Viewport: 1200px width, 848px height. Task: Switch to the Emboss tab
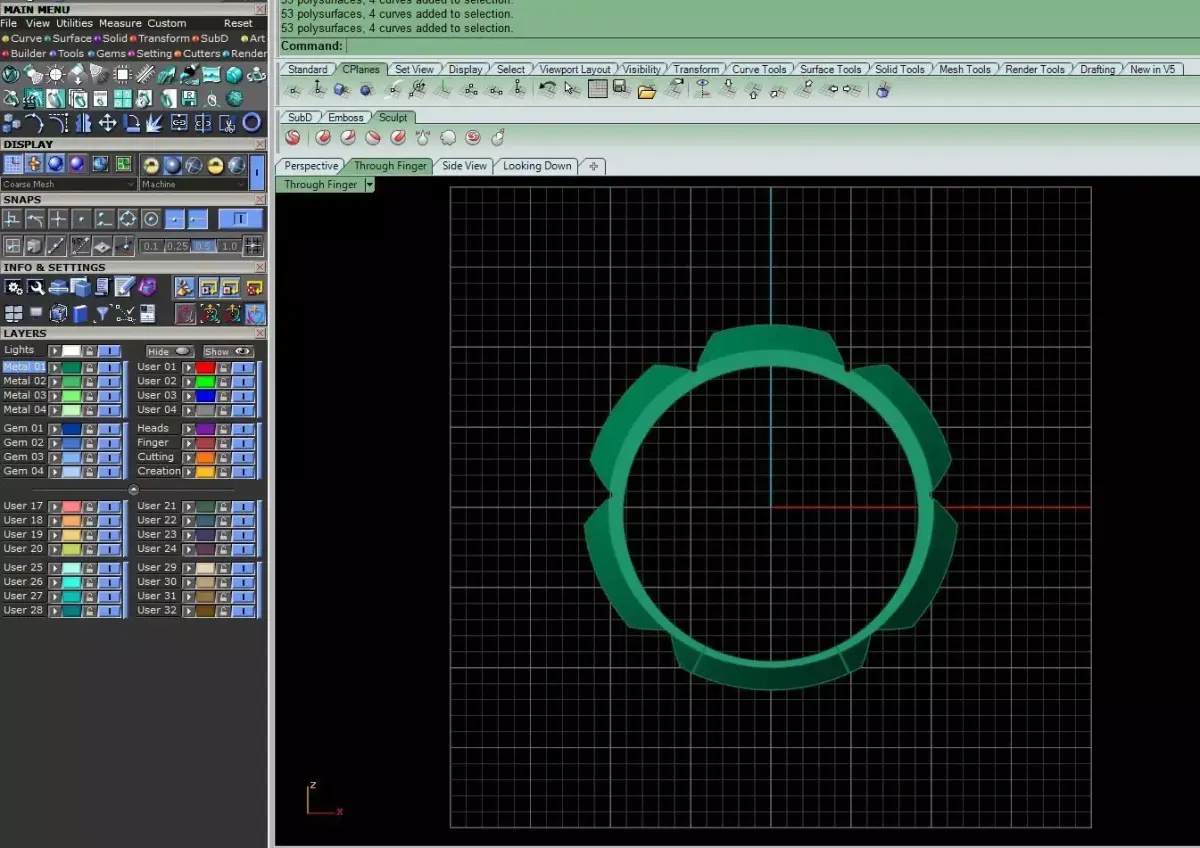click(346, 117)
